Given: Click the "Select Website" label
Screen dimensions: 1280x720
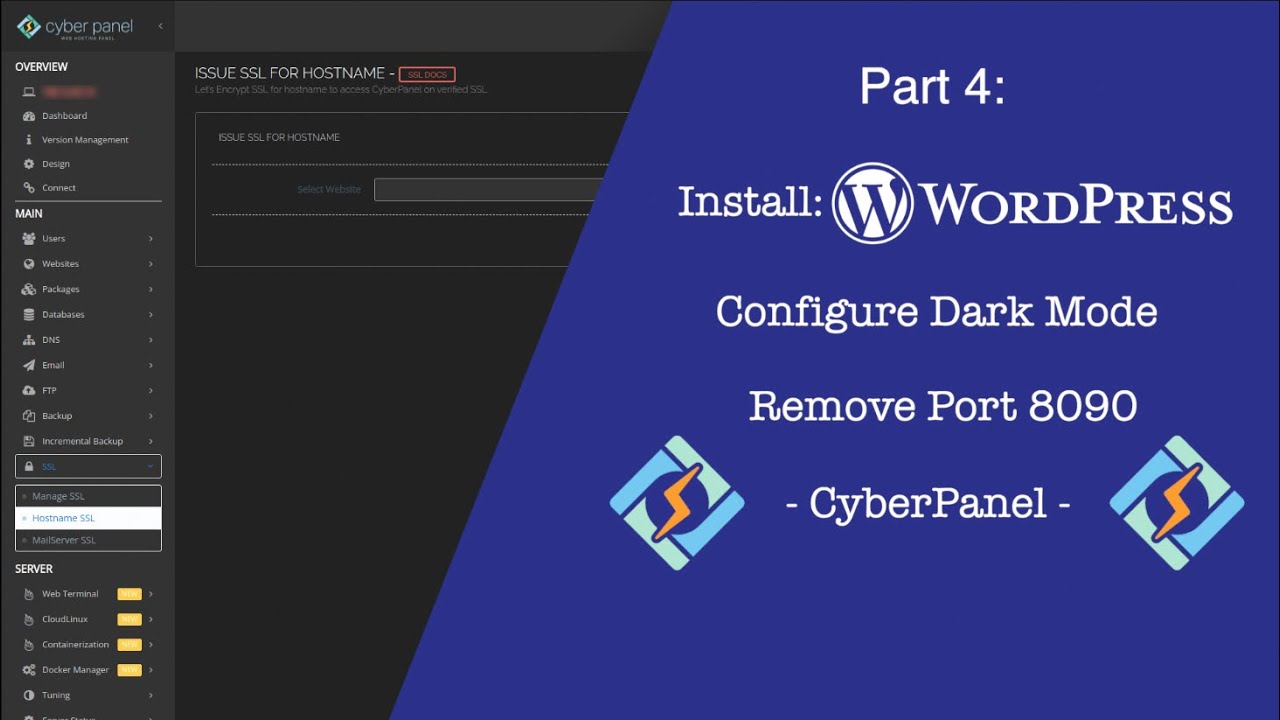Looking at the screenshot, I should 329,190.
